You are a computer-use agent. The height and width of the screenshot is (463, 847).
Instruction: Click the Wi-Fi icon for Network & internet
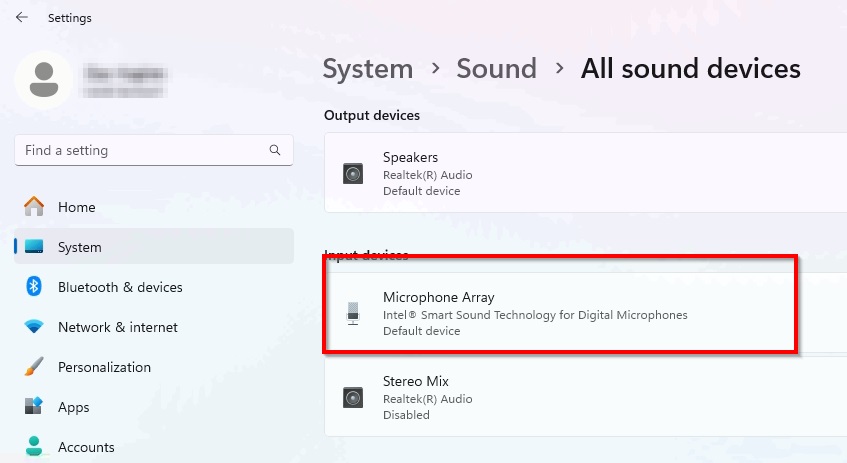click(x=34, y=327)
